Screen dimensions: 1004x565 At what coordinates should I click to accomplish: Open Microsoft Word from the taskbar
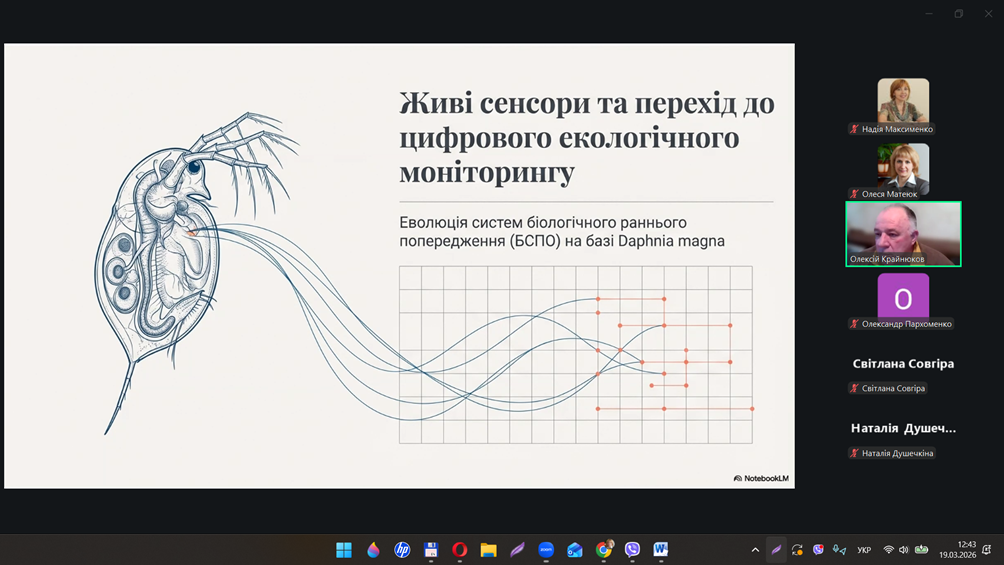point(661,549)
